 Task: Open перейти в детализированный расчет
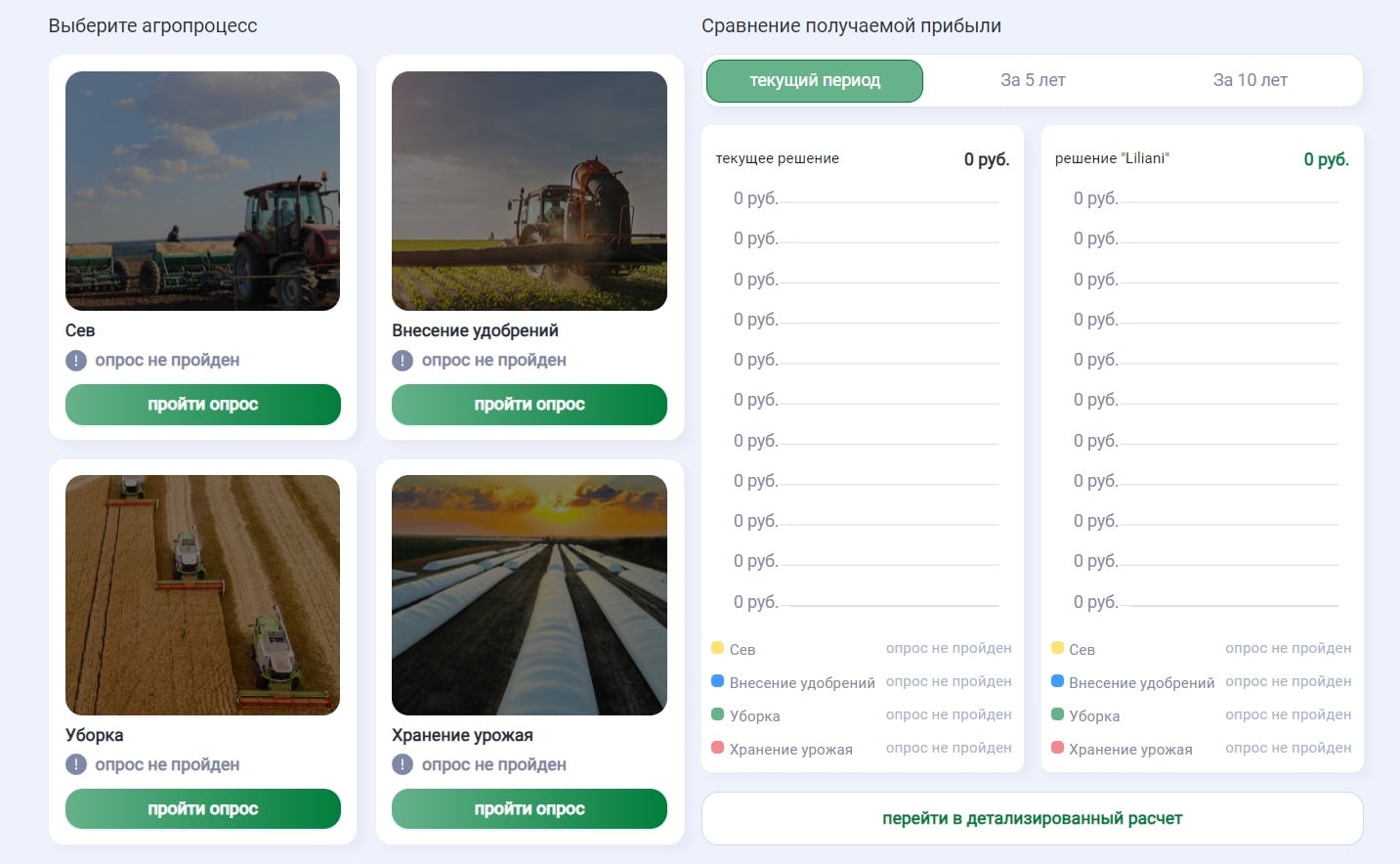[x=1032, y=819]
